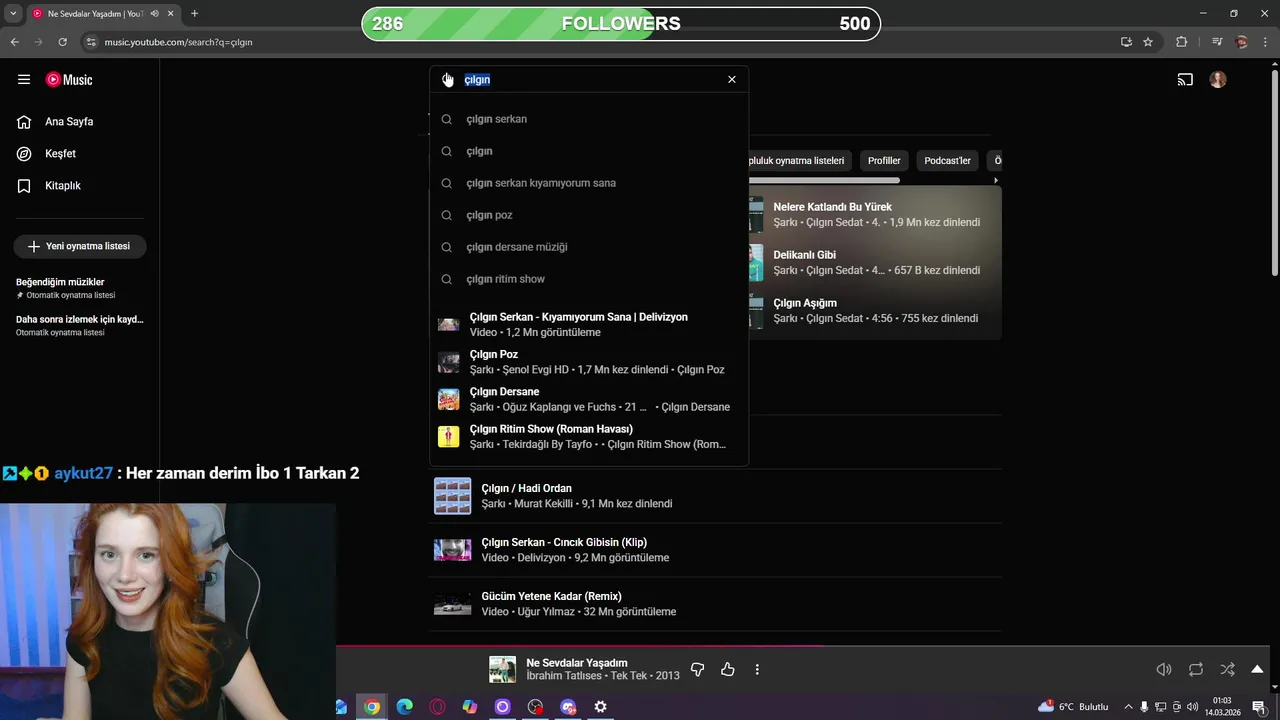
Task: Select Topluluk oynatma listeleri filter chip
Action: click(799, 161)
